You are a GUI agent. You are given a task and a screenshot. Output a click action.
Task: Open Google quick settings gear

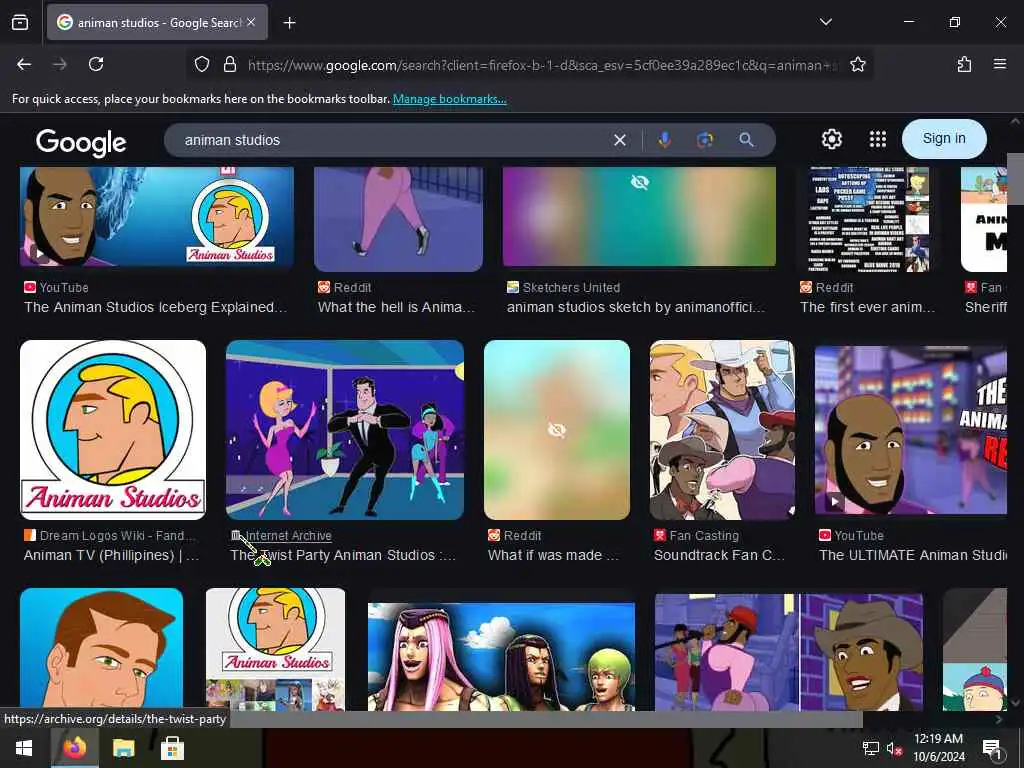(831, 139)
